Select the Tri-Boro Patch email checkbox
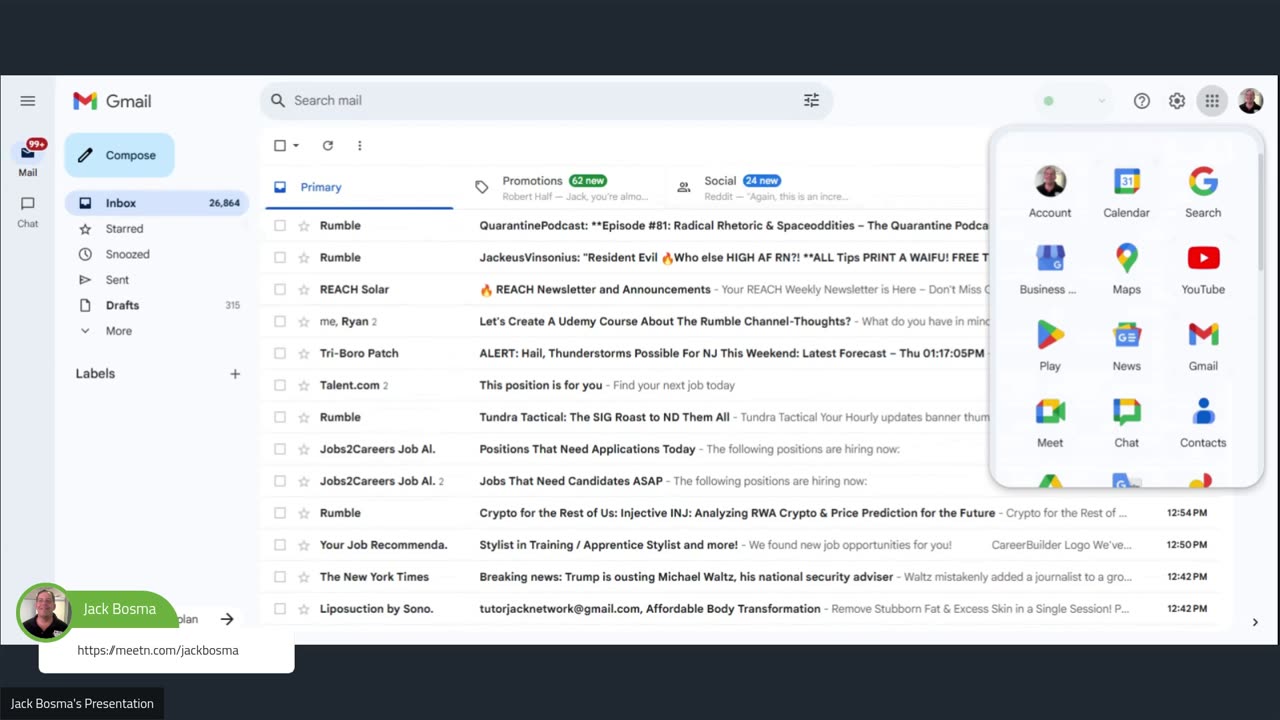1280x720 pixels. click(280, 354)
